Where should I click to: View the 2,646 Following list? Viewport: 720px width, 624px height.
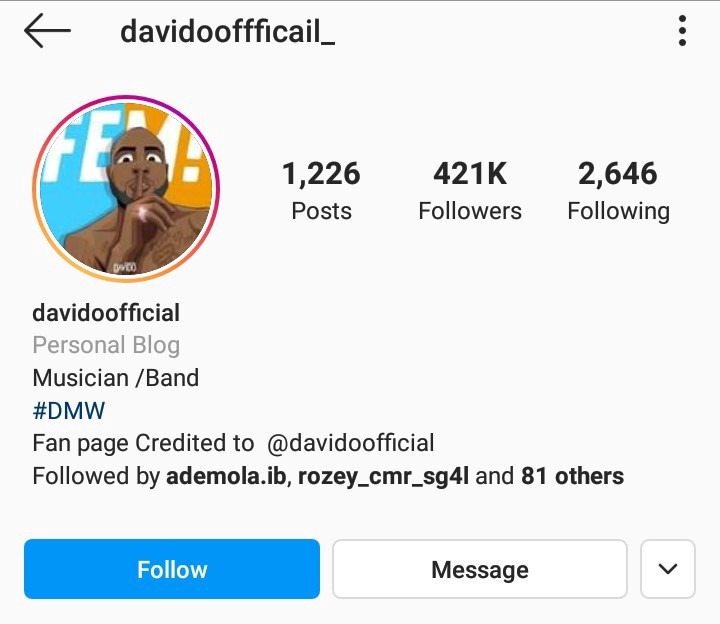(619, 191)
